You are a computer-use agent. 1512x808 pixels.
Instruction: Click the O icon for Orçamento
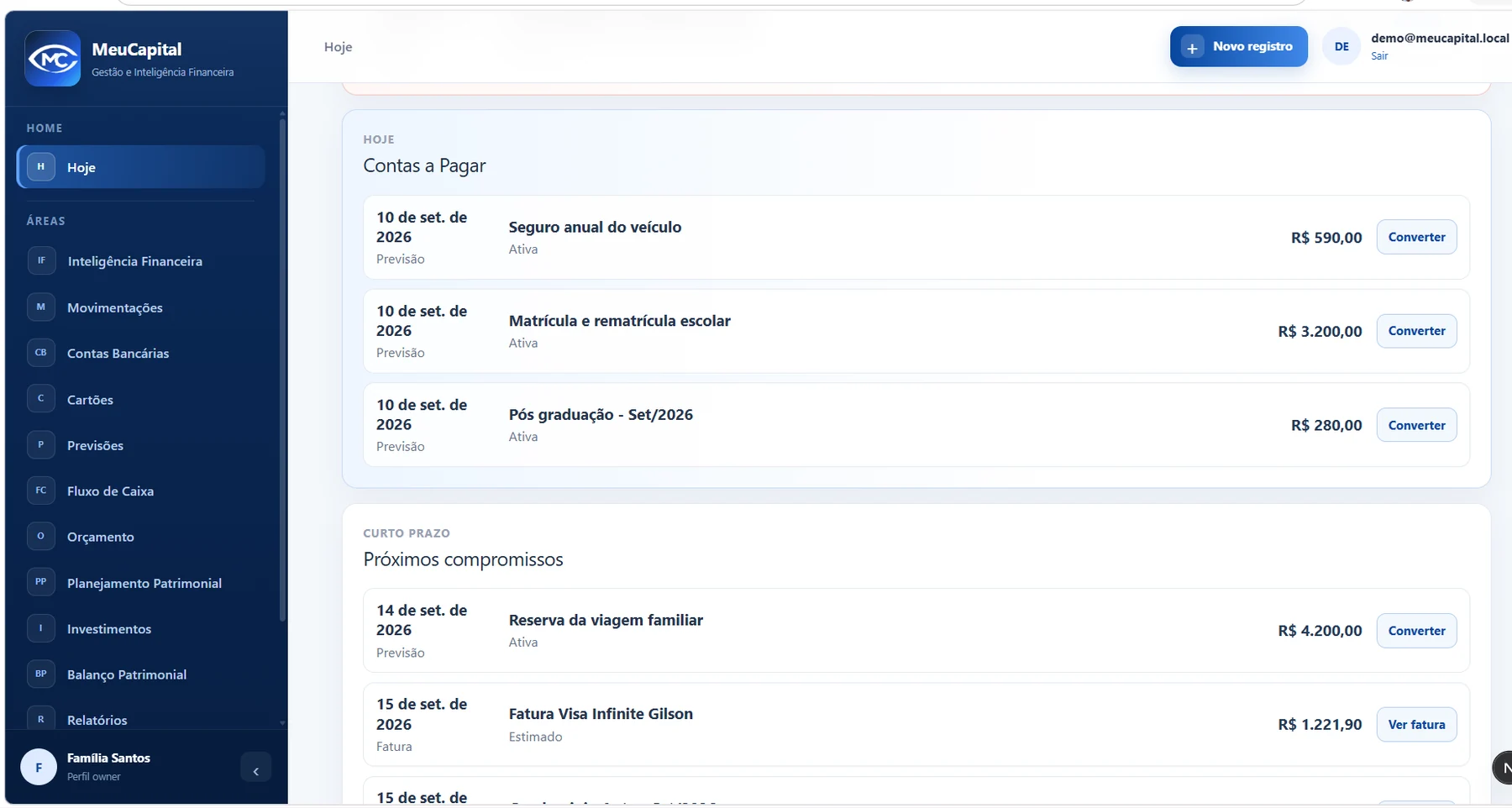pos(40,536)
